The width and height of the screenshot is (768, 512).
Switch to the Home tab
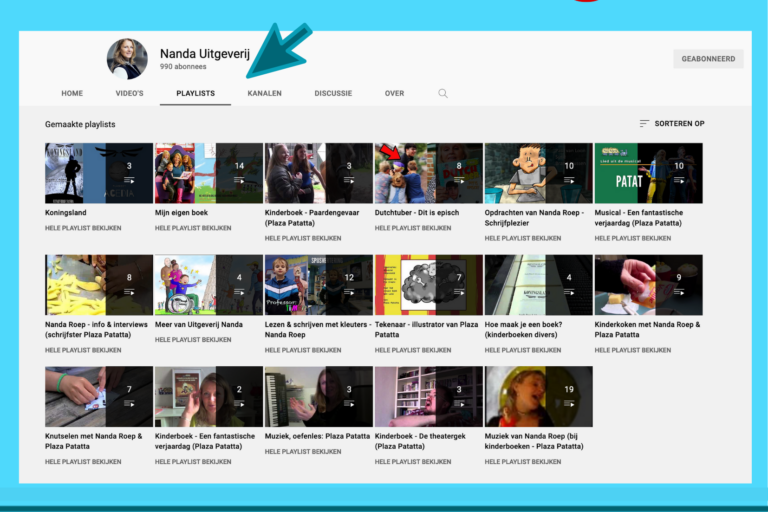point(72,94)
